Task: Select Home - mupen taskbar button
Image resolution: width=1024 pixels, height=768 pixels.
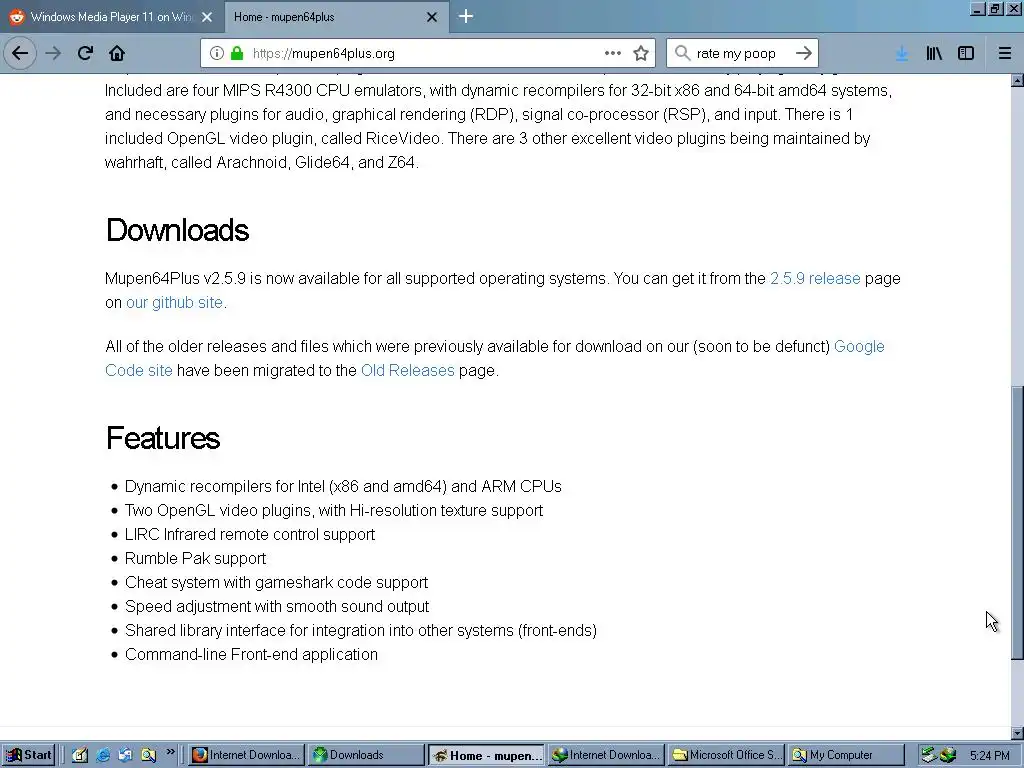Action: pyautogui.click(x=487, y=756)
